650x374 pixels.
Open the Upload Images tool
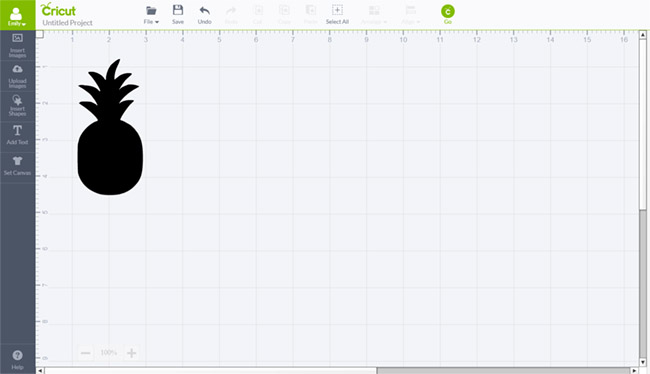[17, 76]
